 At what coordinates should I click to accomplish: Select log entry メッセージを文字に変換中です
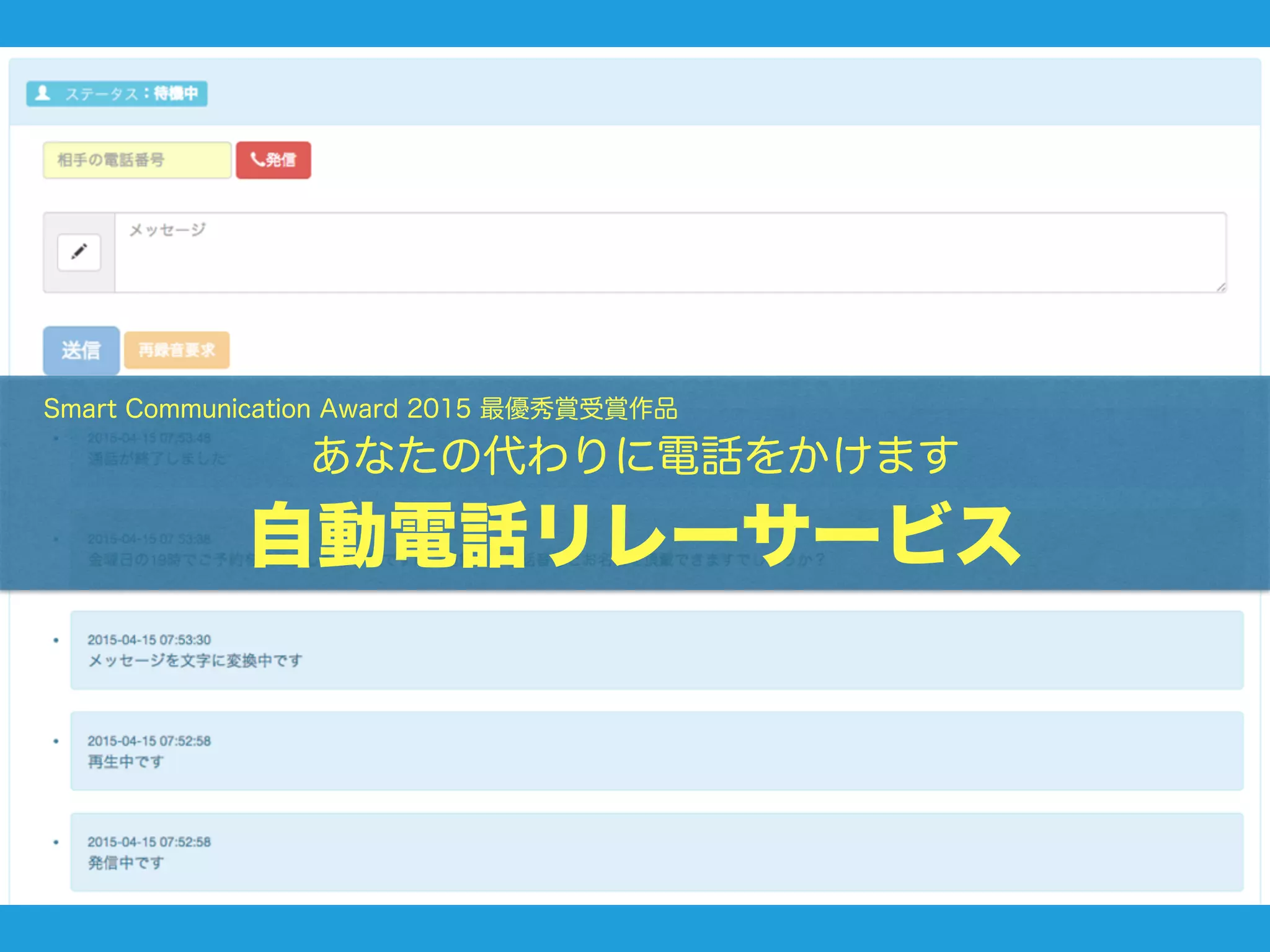pyautogui.click(x=657, y=650)
